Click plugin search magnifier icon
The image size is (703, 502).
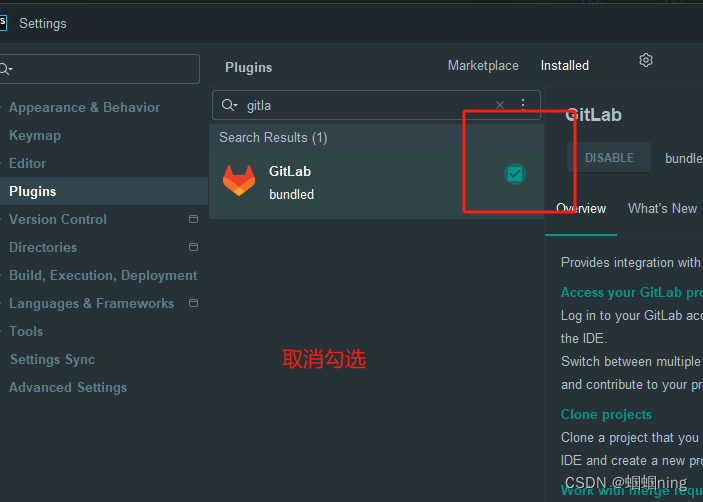point(229,105)
